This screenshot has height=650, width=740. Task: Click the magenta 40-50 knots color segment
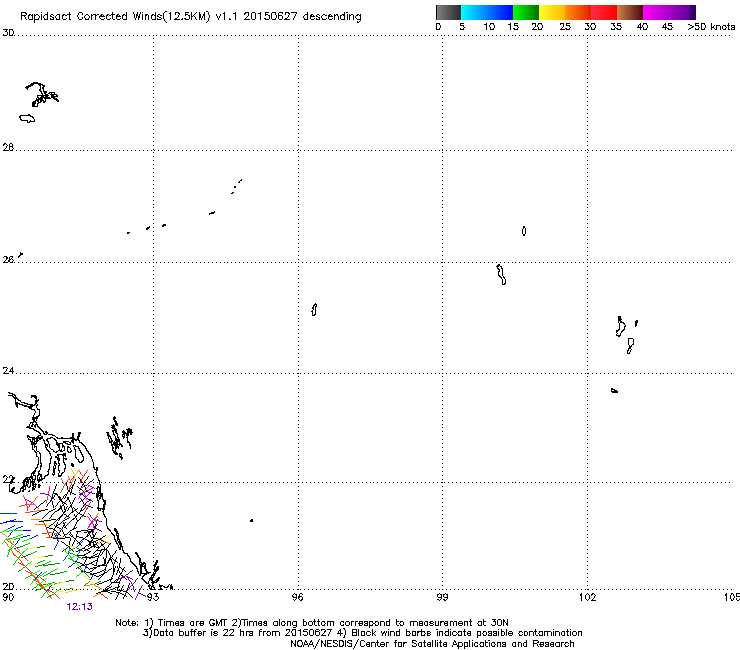tap(669, 12)
